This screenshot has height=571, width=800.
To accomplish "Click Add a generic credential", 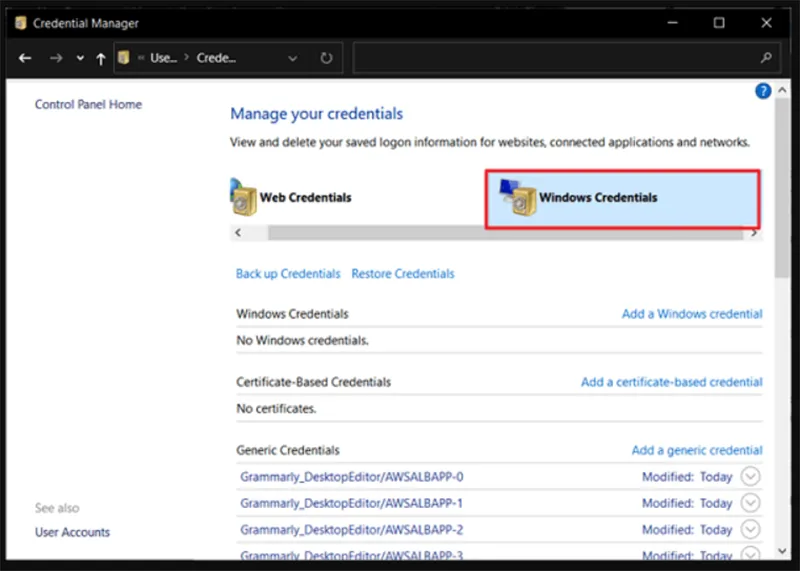I will pyautogui.click(x=697, y=450).
